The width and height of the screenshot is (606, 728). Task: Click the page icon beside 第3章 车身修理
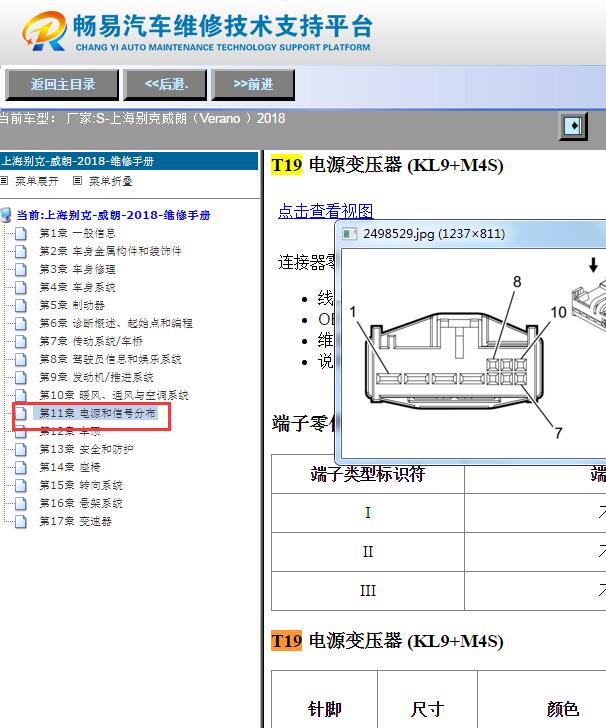click(20, 269)
